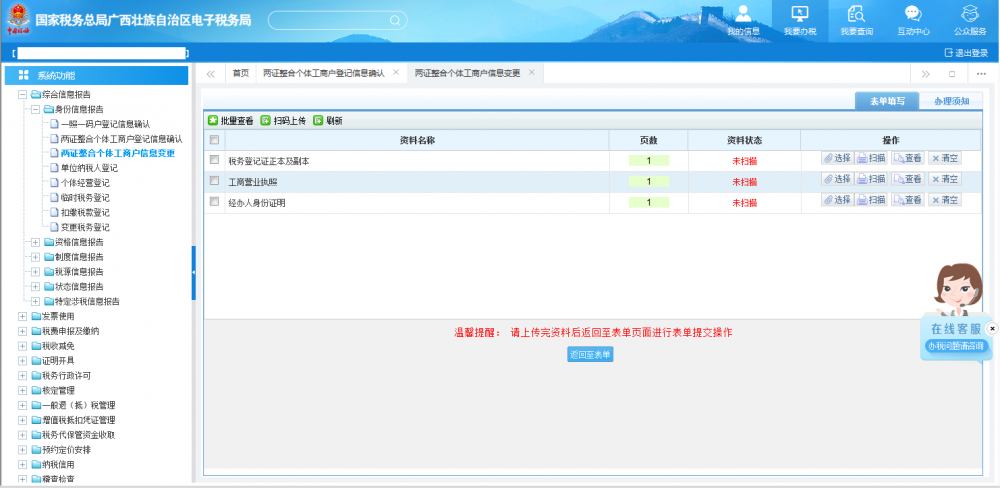
Task: Expand the 发票使用 tree node
Action: (22, 316)
